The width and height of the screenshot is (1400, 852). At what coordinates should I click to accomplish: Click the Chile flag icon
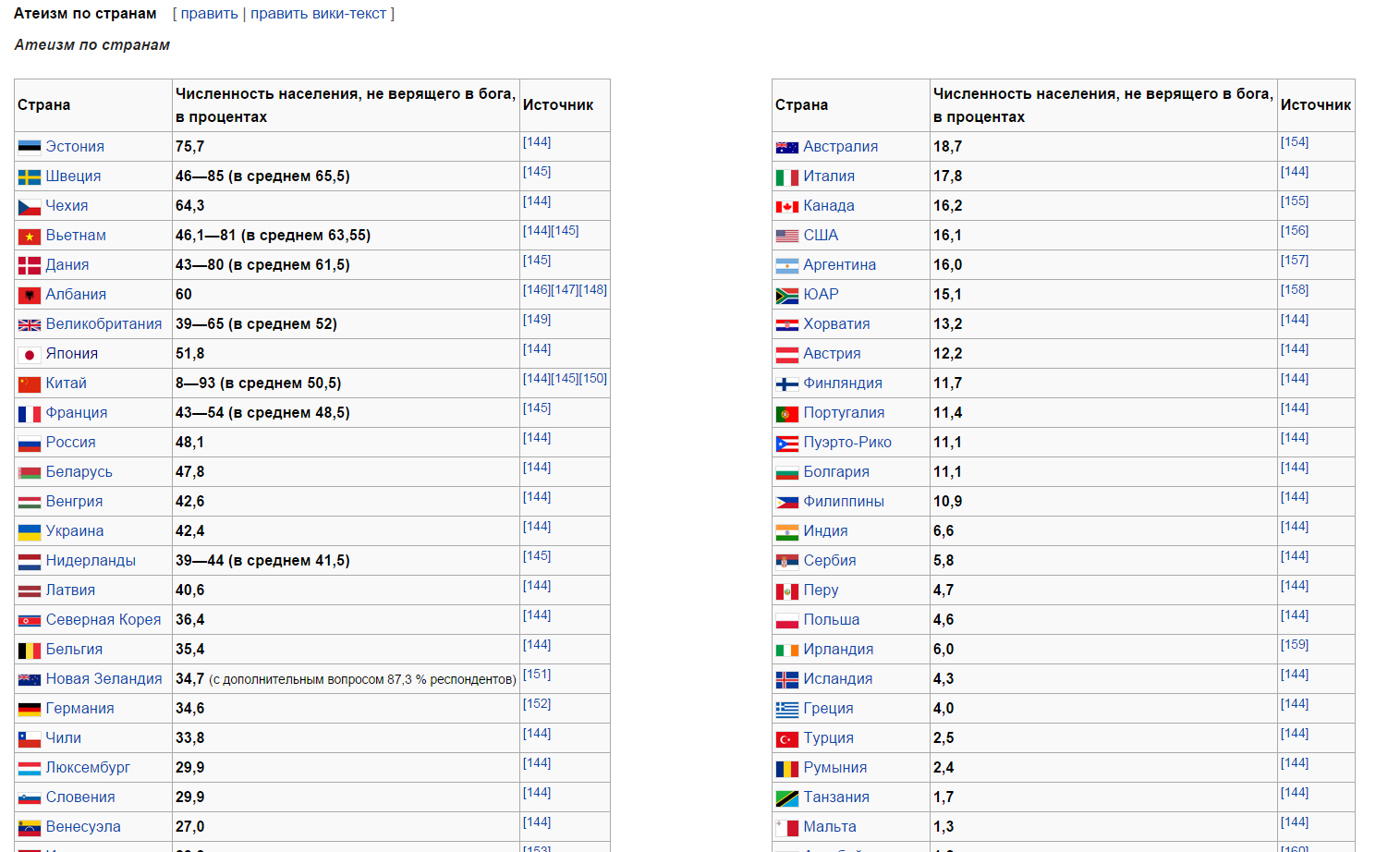click(x=30, y=738)
